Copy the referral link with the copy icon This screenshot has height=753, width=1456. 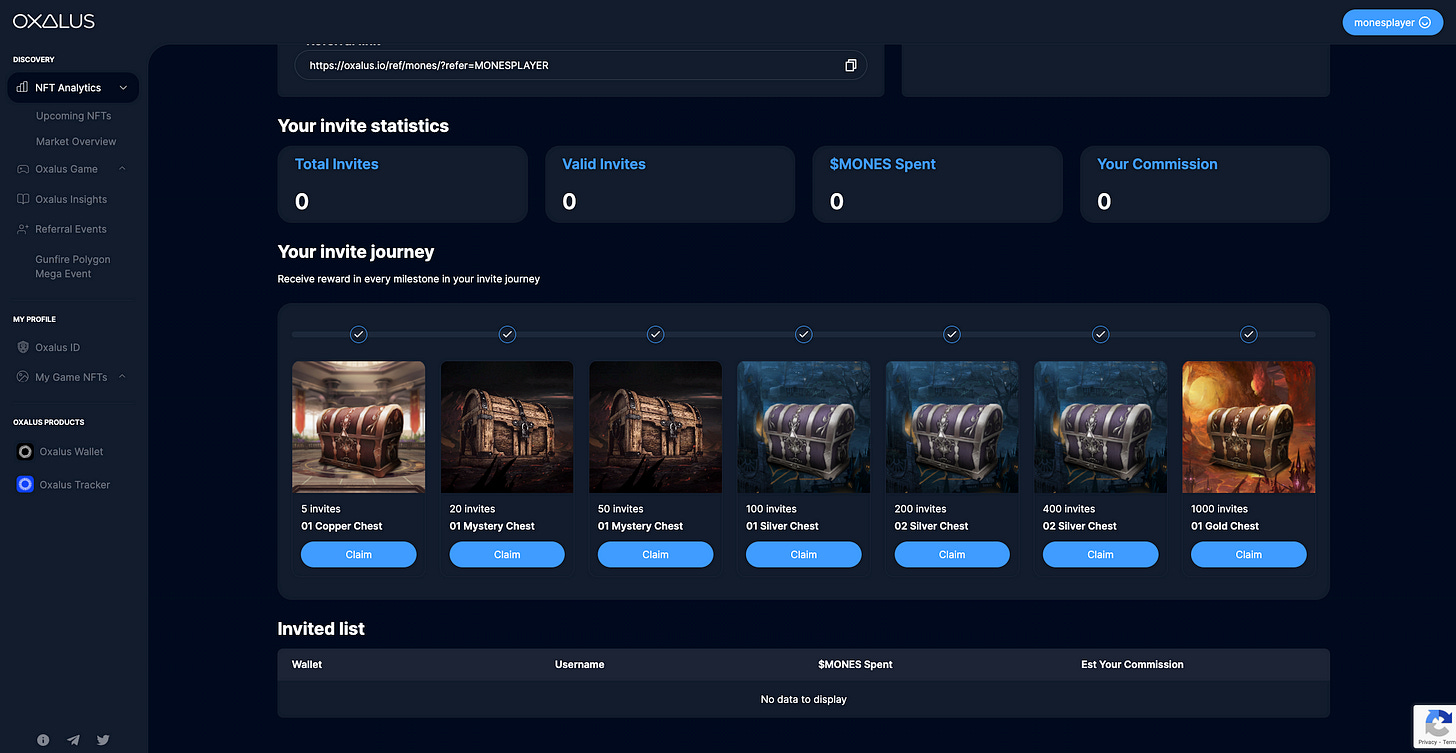[850, 65]
